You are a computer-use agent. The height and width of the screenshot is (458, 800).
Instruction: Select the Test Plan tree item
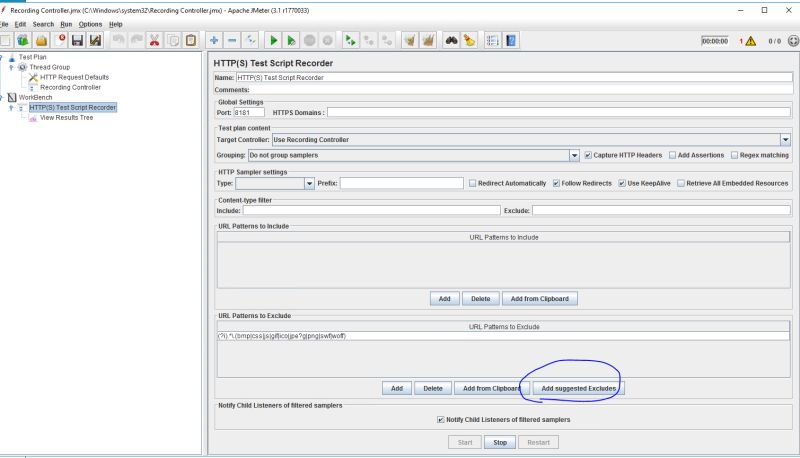pyautogui.click(x=33, y=57)
